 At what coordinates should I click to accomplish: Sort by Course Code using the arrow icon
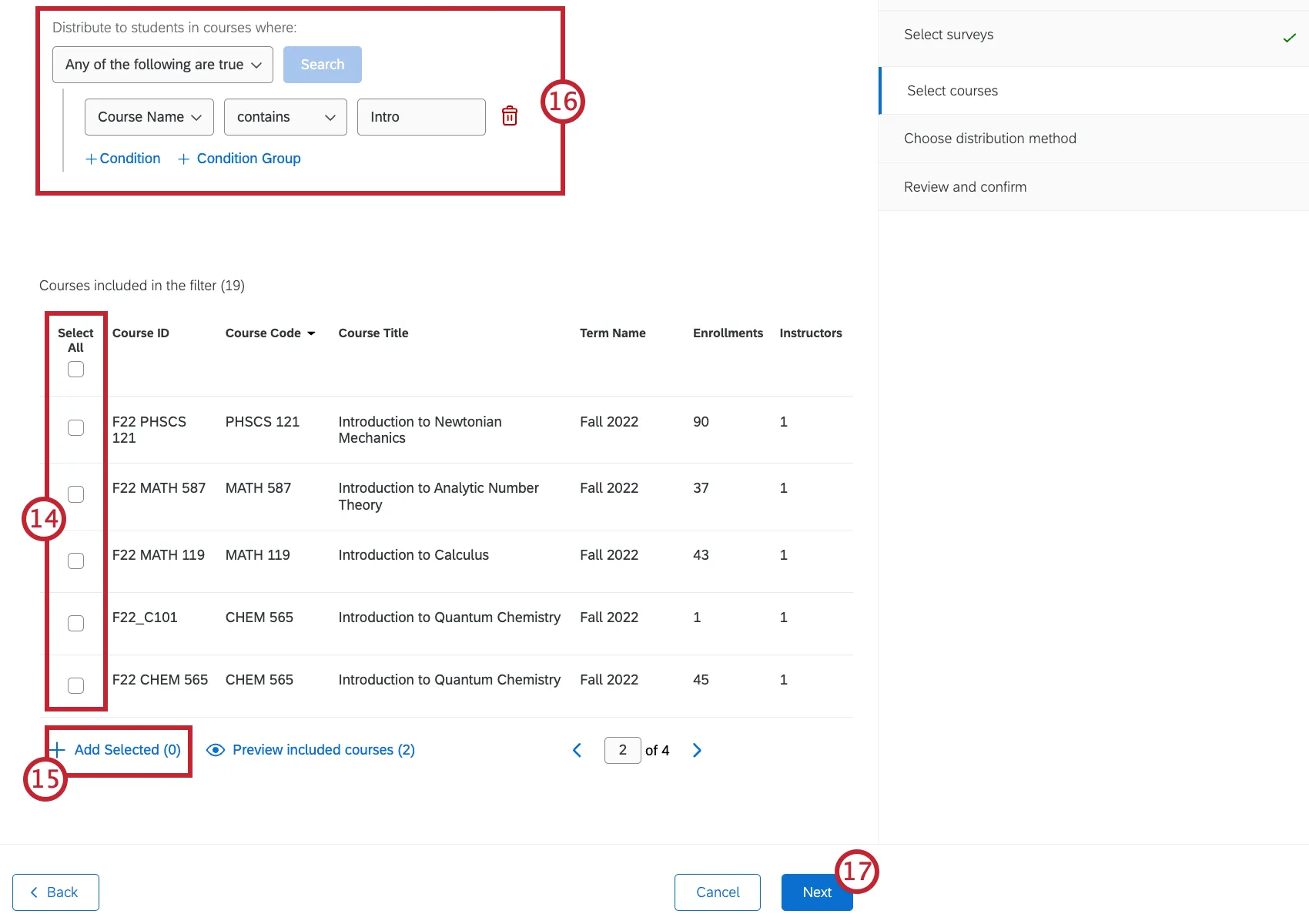[x=311, y=333]
